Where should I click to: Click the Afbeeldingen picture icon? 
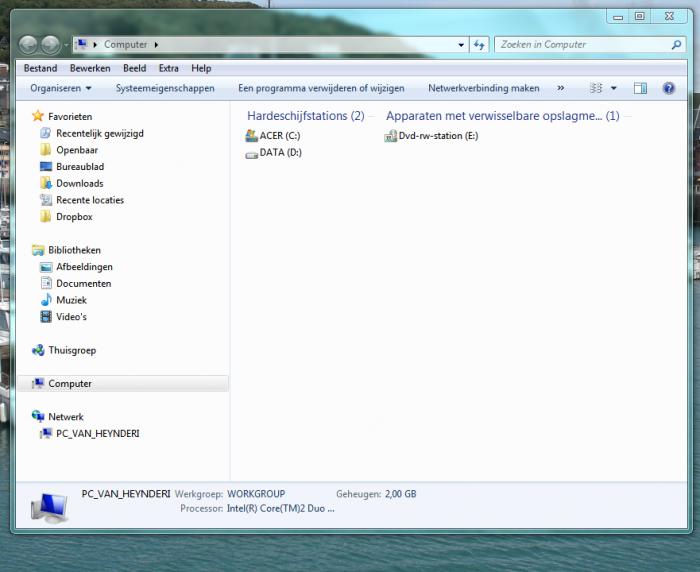(x=46, y=267)
